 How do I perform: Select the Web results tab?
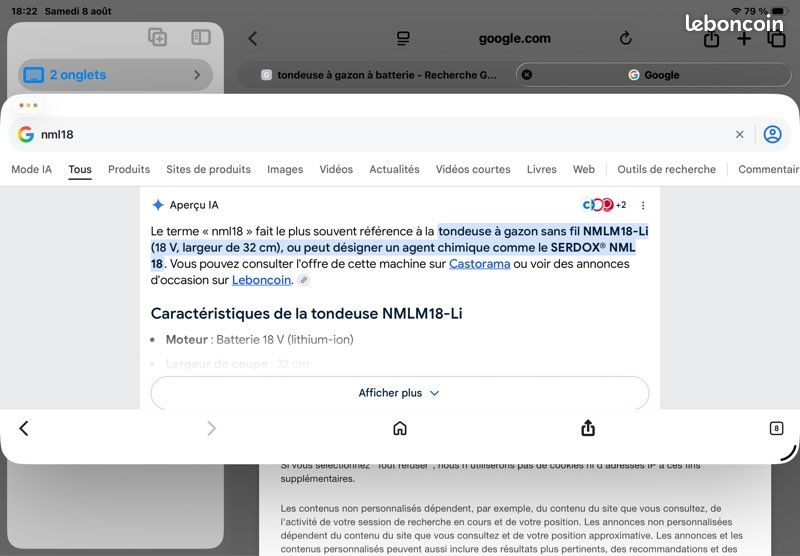click(x=584, y=169)
